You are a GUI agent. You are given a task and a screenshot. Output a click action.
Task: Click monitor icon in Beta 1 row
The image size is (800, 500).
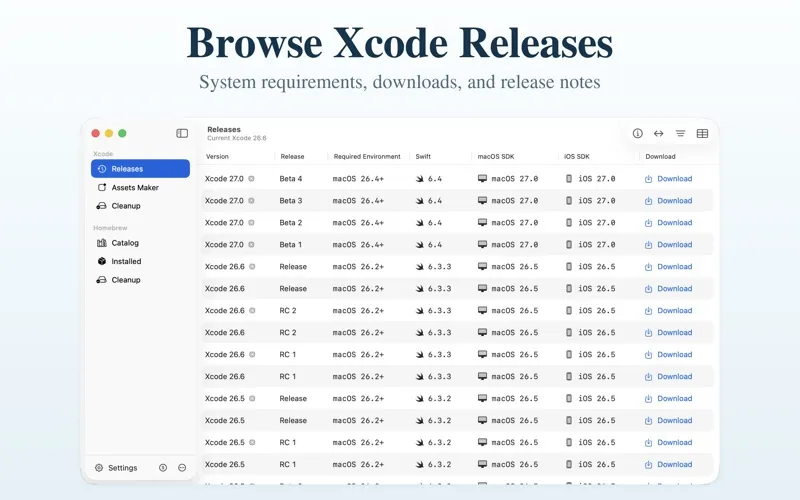pyautogui.click(x=482, y=244)
